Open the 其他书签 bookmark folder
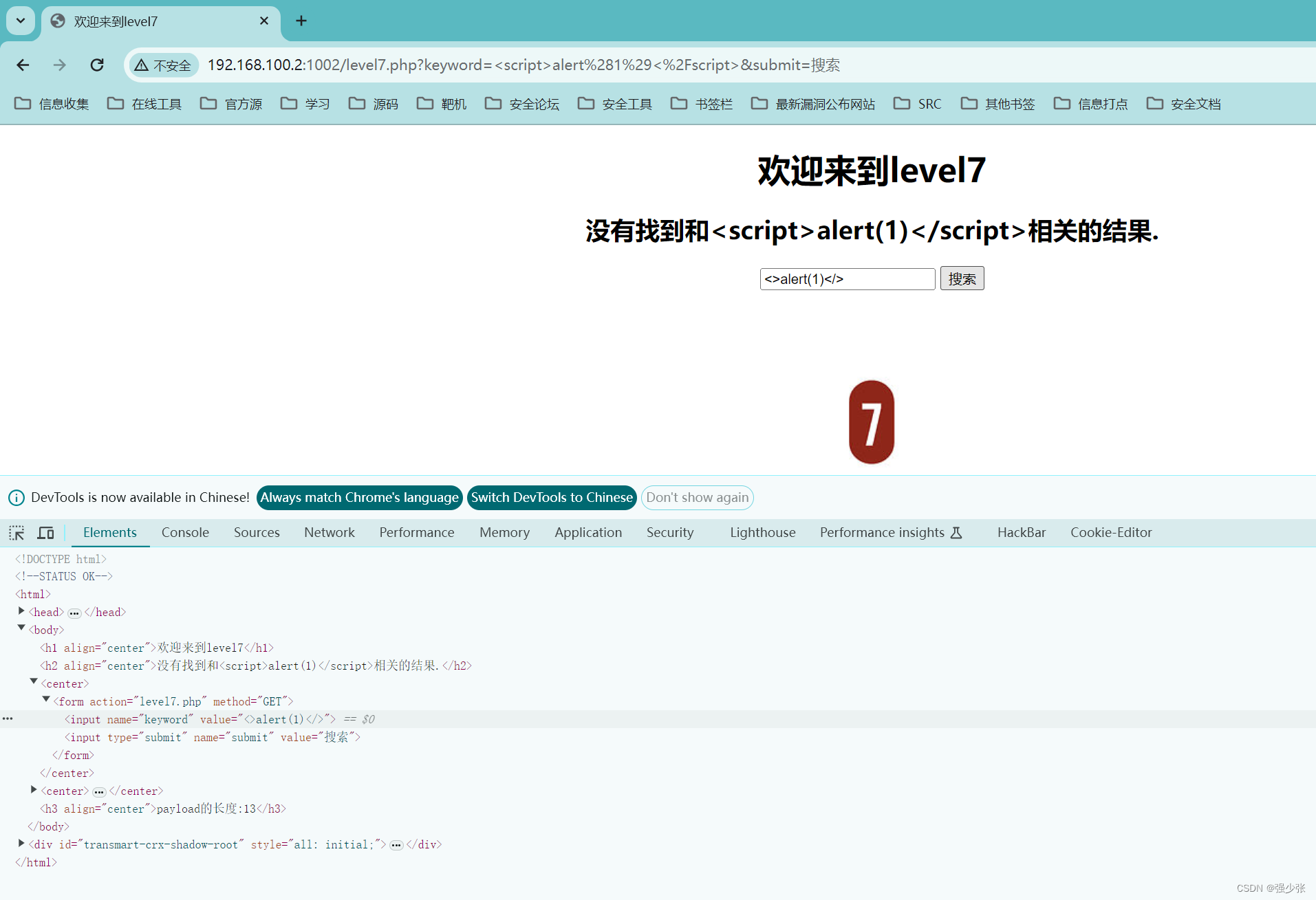This screenshot has height=900, width=1316. tap(998, 104)
